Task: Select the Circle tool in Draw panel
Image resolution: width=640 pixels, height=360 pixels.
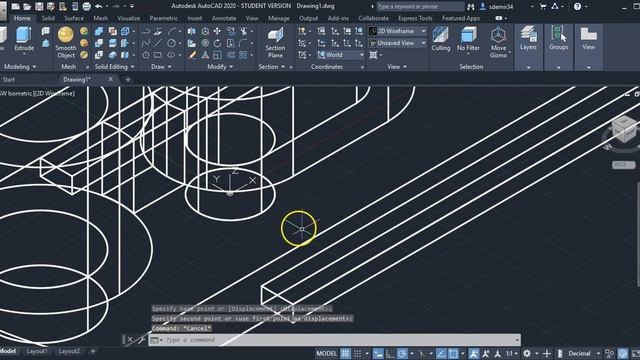Action: (171, 43)
